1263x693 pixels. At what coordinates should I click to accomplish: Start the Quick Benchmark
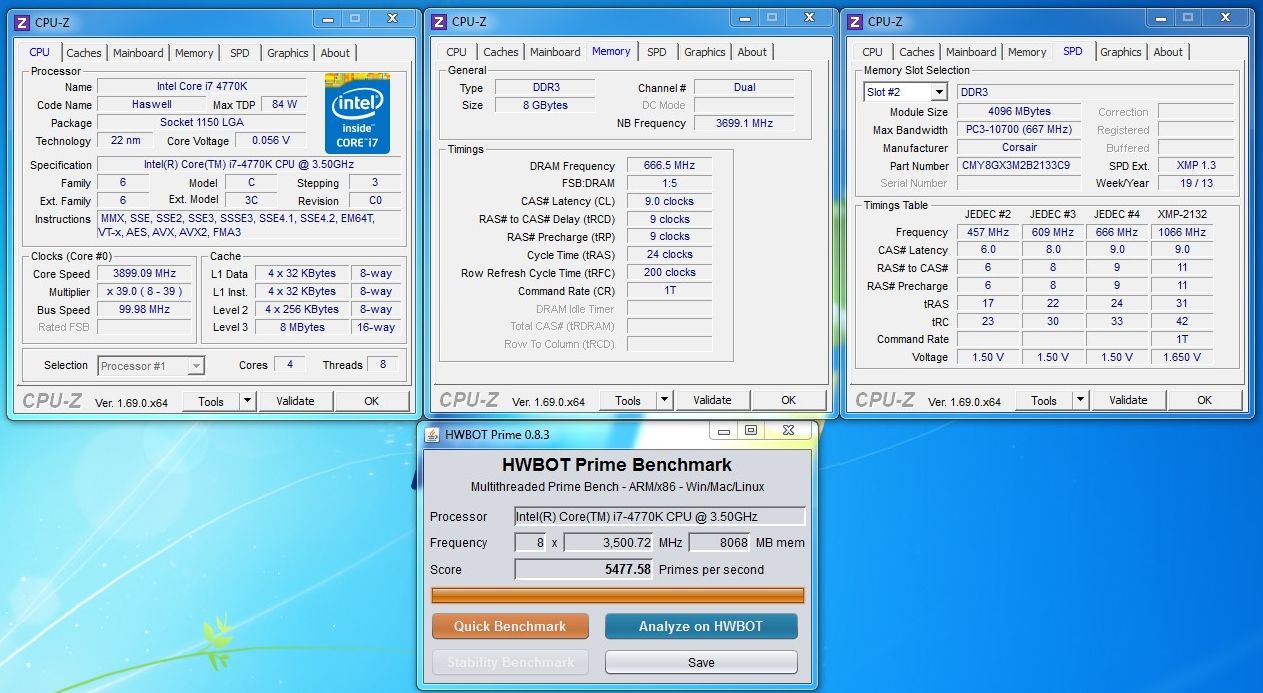coord(510,626)
